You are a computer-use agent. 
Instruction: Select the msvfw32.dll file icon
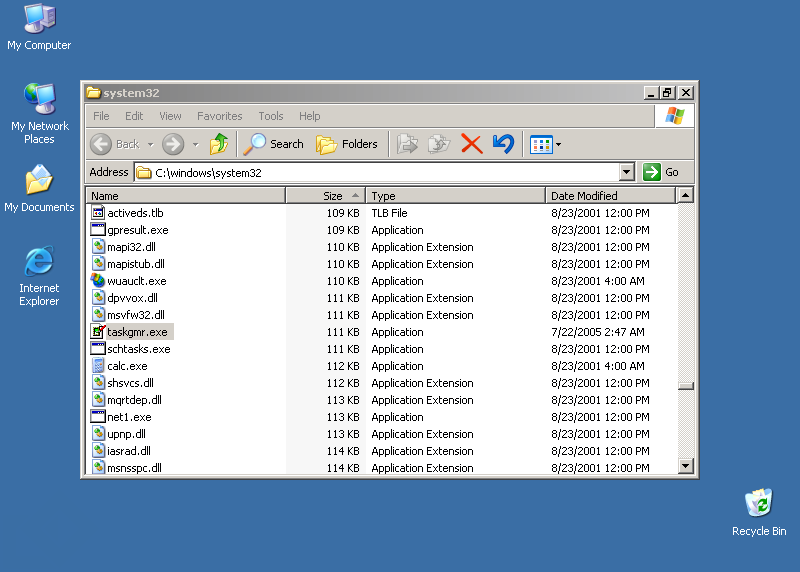[x=98, y=314]
